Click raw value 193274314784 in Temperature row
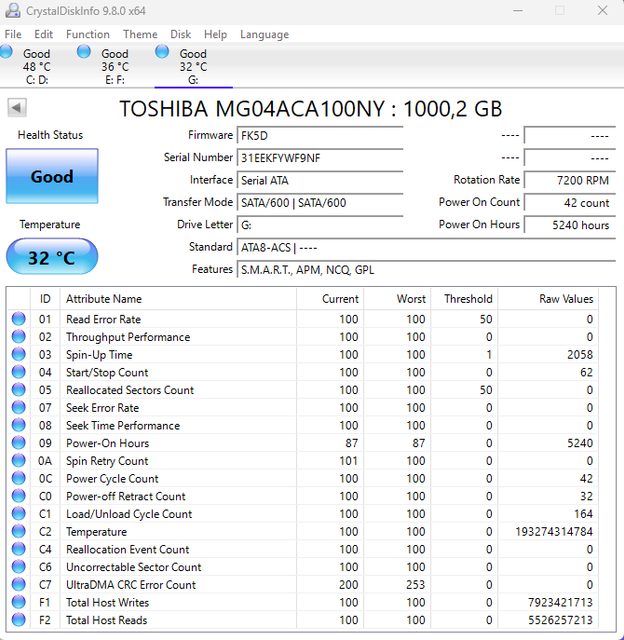Screen dimensions: 624x640 (554, 531)
